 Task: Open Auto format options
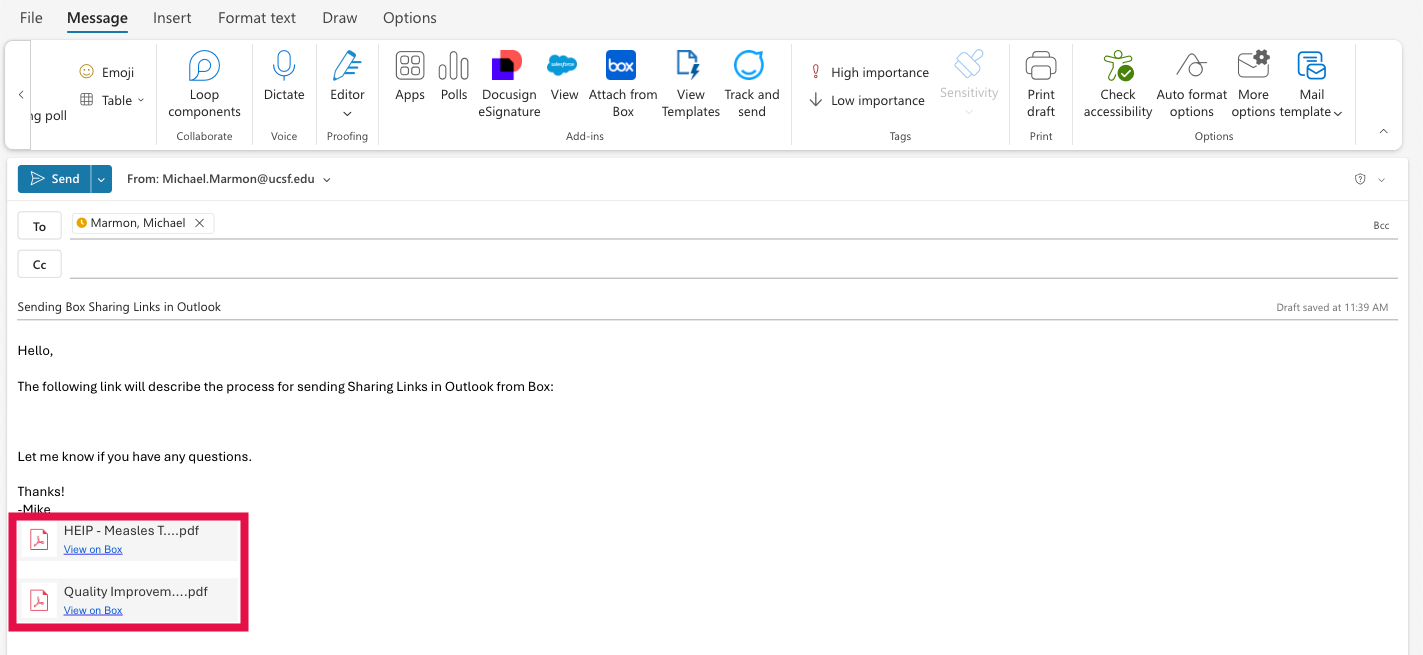tap(1191, 85)
